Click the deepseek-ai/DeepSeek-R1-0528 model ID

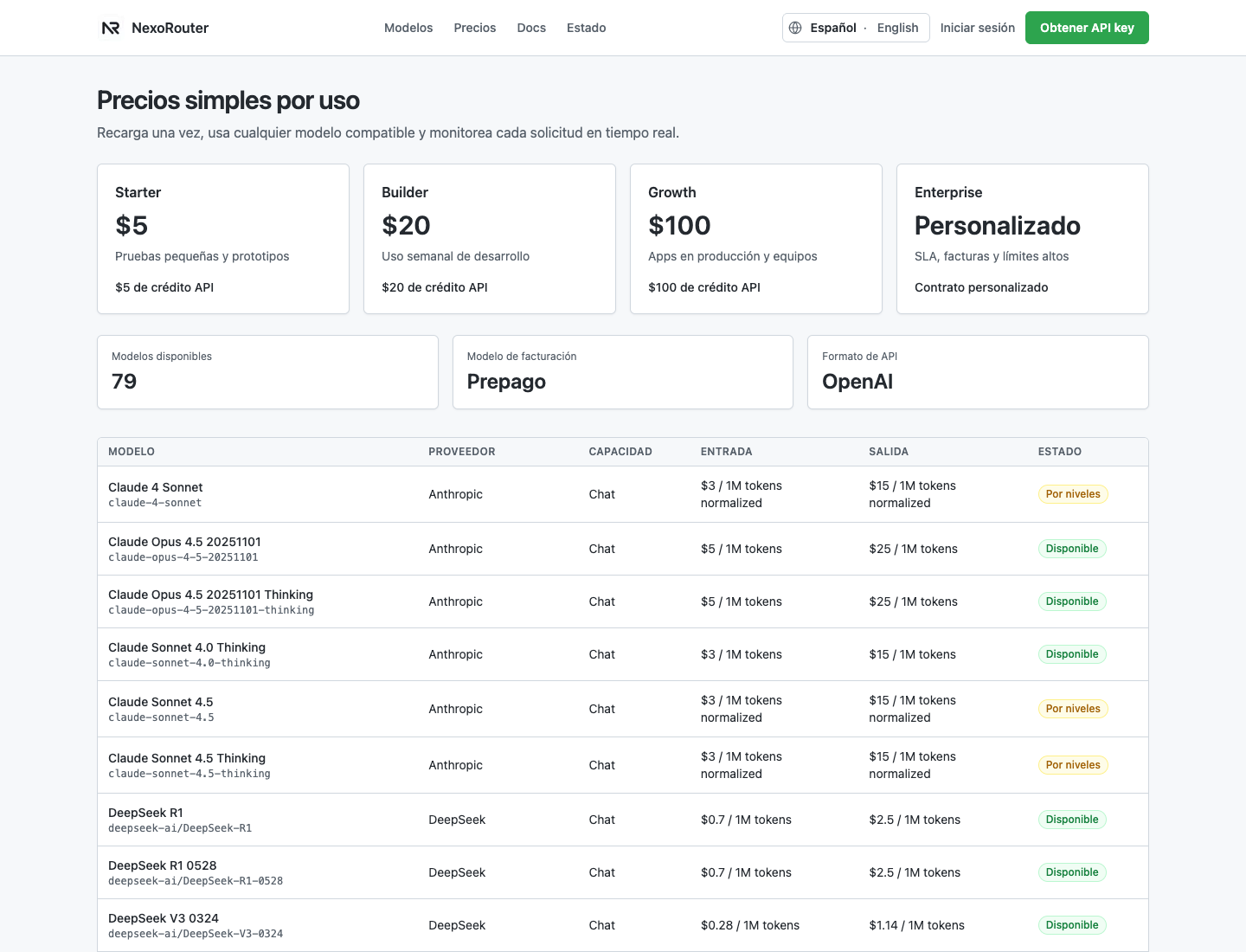(196, 881)
